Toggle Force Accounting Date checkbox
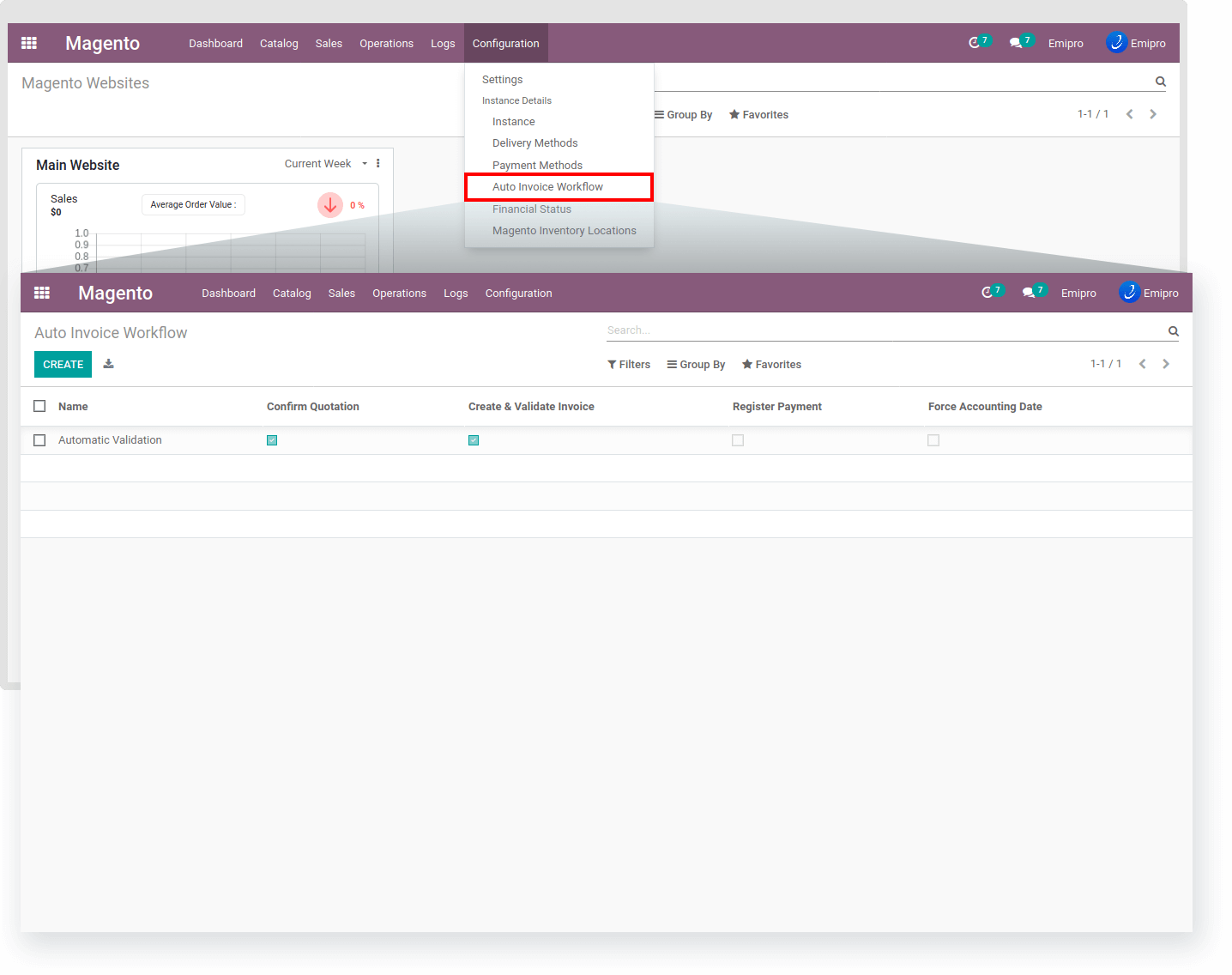The image size is (1232, 975). tap(933, 440)
